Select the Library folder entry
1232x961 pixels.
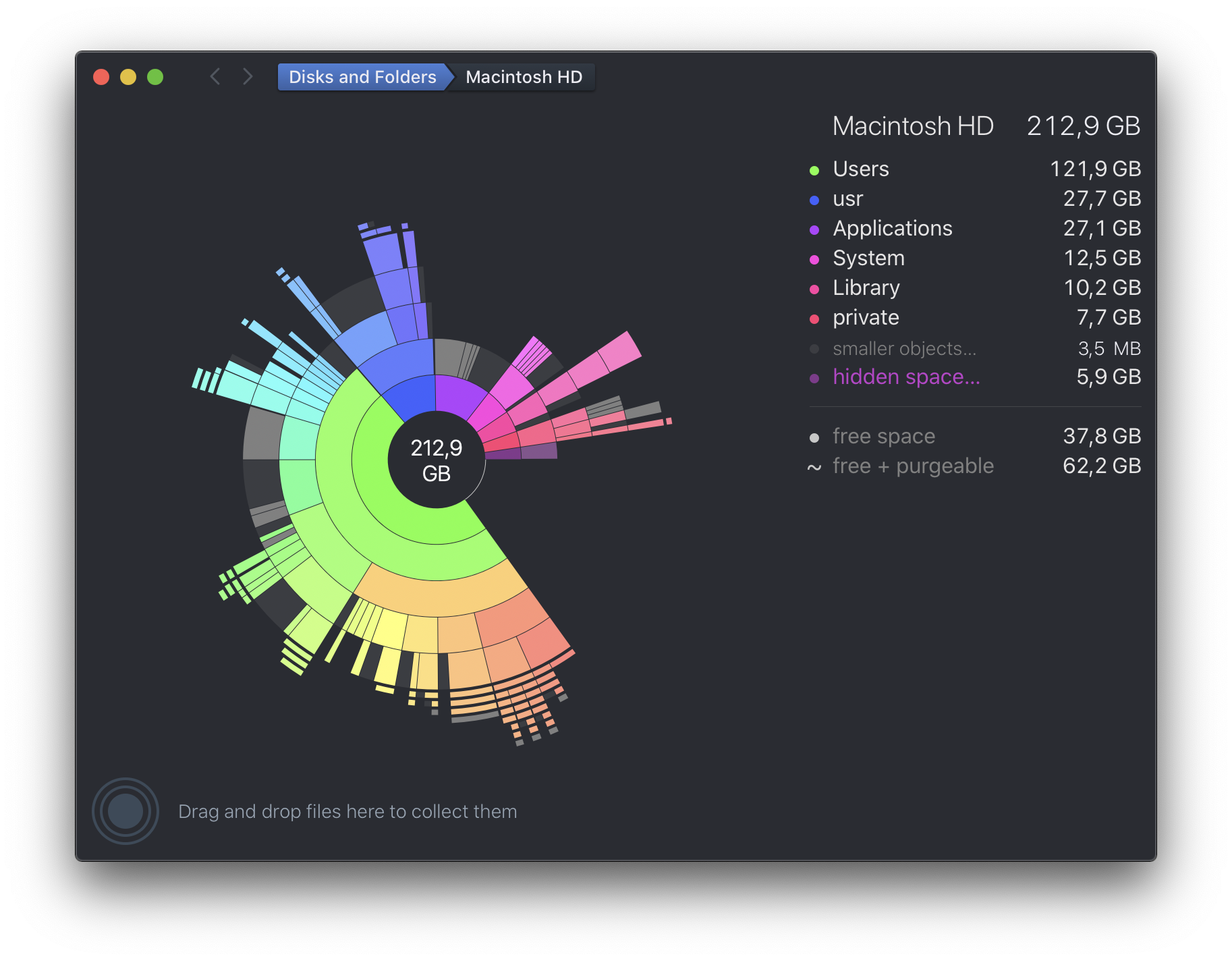[975, 287]
